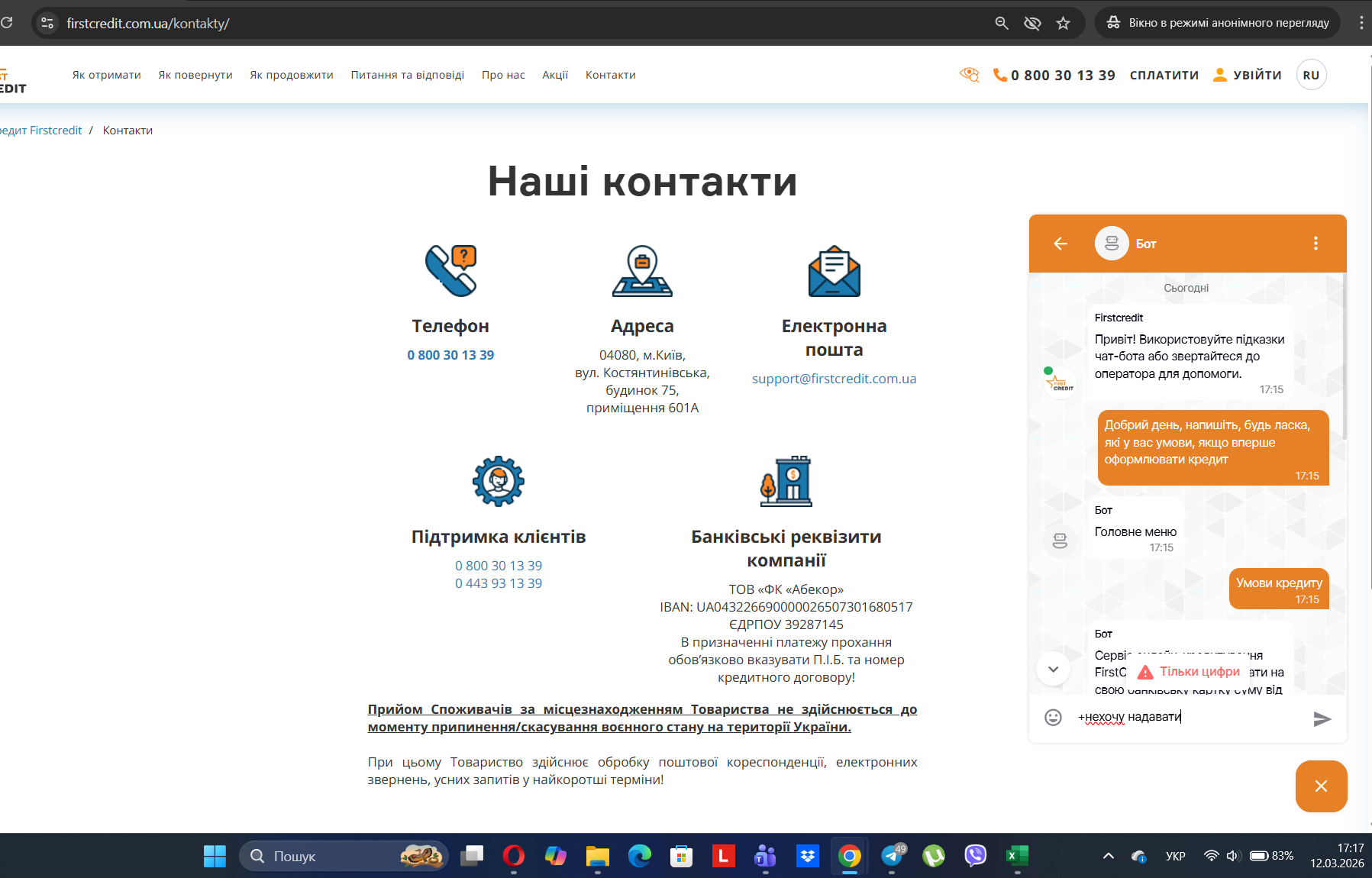
Task: Click the phone number under Телефон
Action: [450, 355]
